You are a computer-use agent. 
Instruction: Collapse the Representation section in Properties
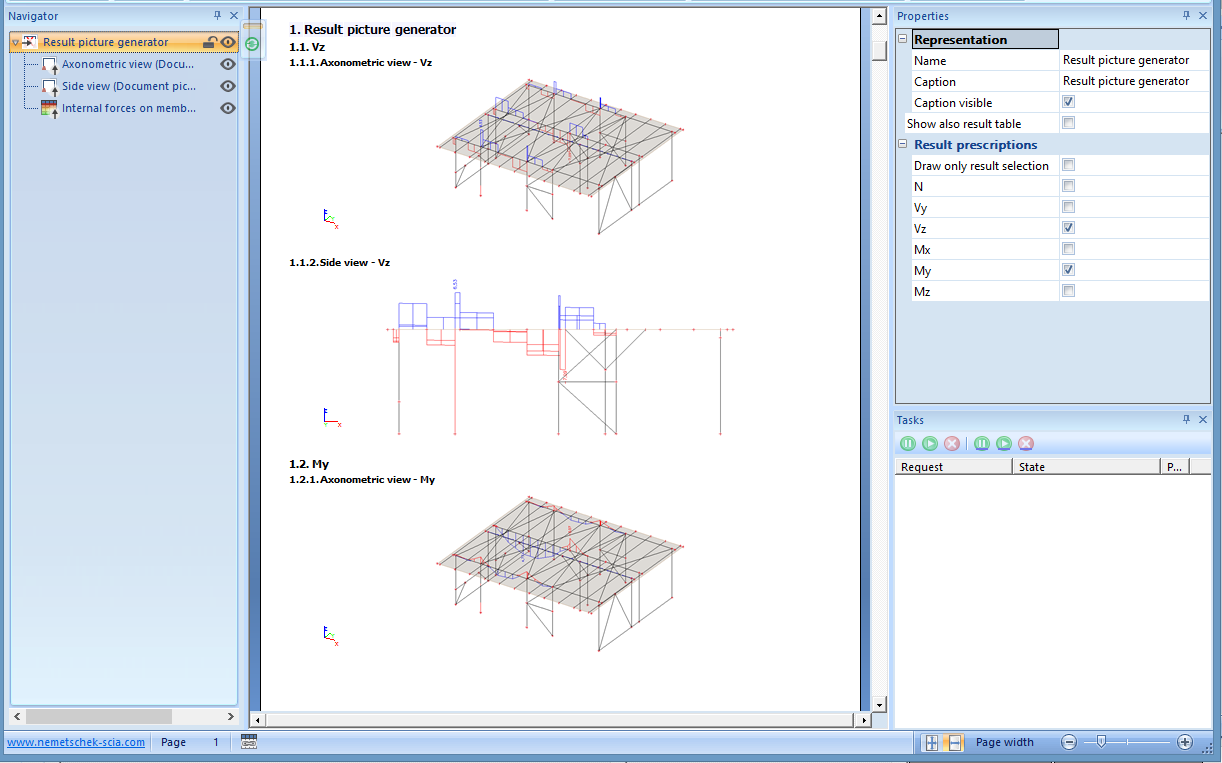coord(903,40)
